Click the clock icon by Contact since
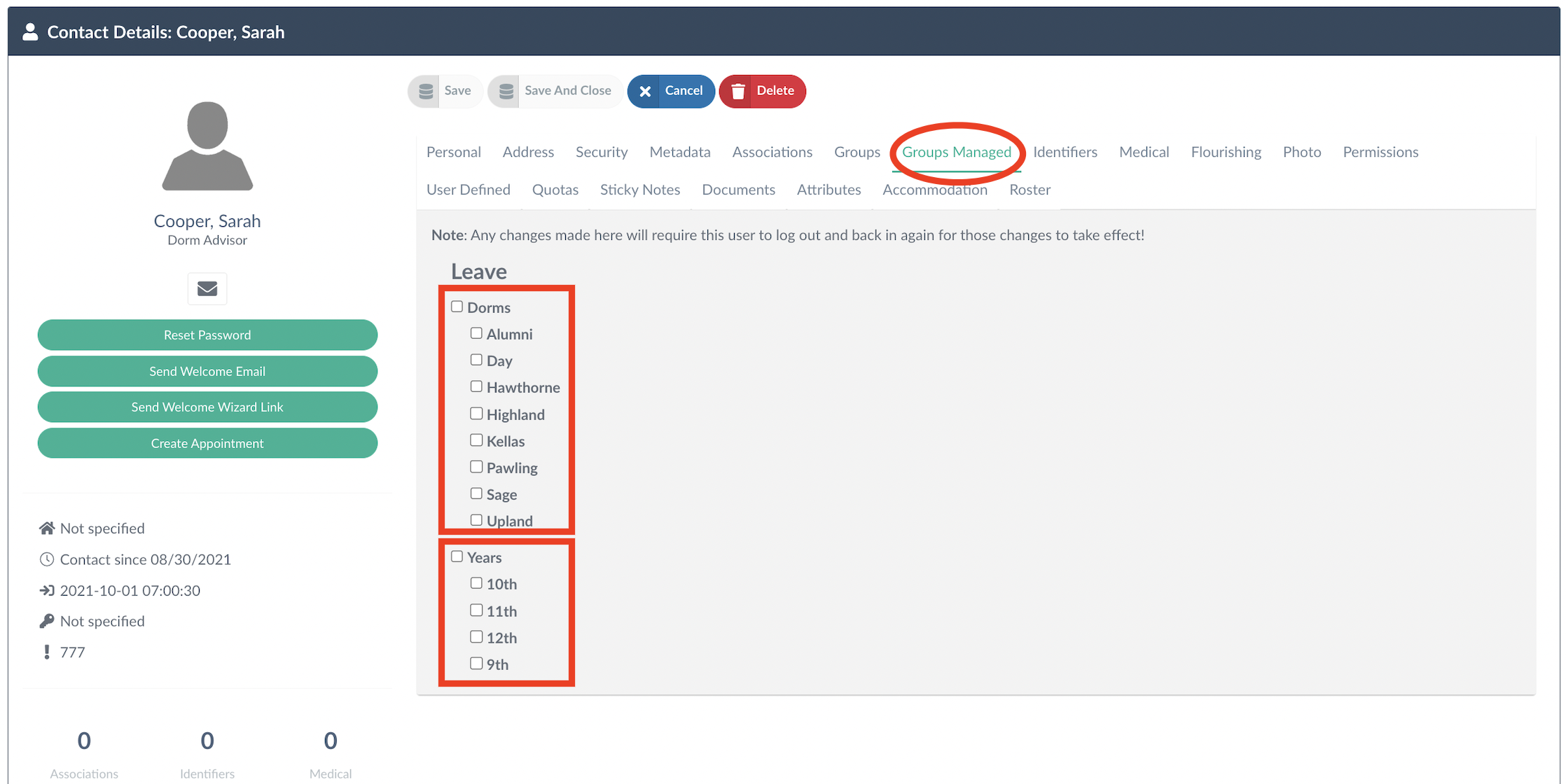Screen dimensions: 1566x784 pos(47,559)
